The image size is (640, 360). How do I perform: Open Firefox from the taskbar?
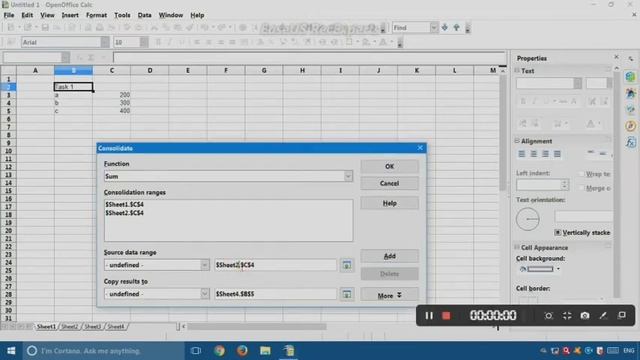coord(242,351)
